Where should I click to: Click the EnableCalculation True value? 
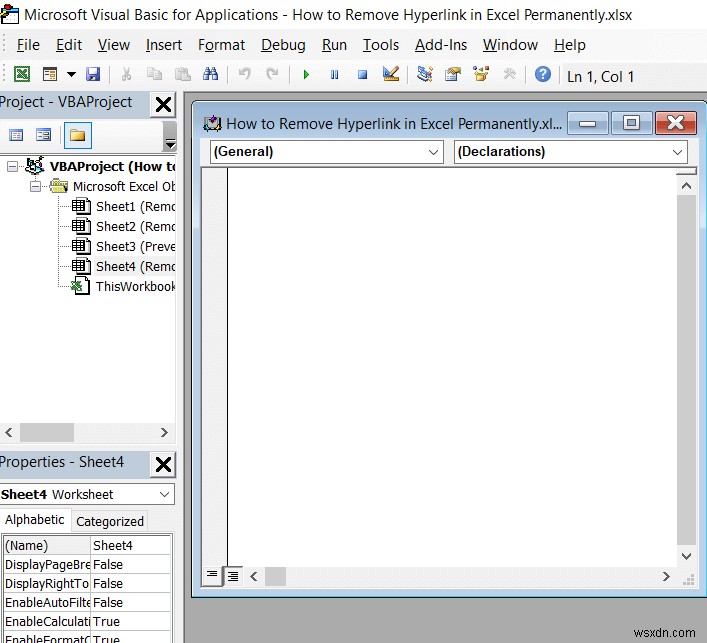point(131,621)
